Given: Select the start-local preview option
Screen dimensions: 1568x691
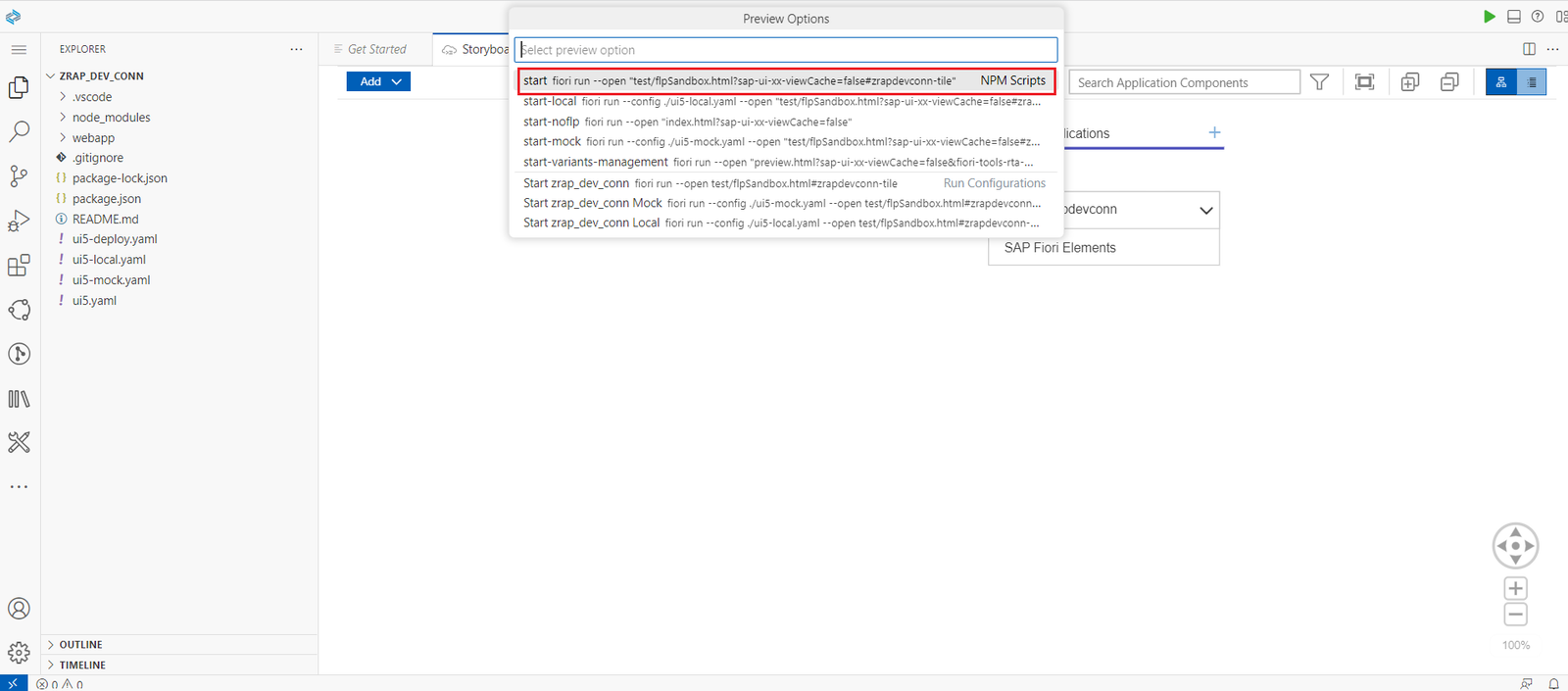Looking at the screenshot, I should pos(786,101).
